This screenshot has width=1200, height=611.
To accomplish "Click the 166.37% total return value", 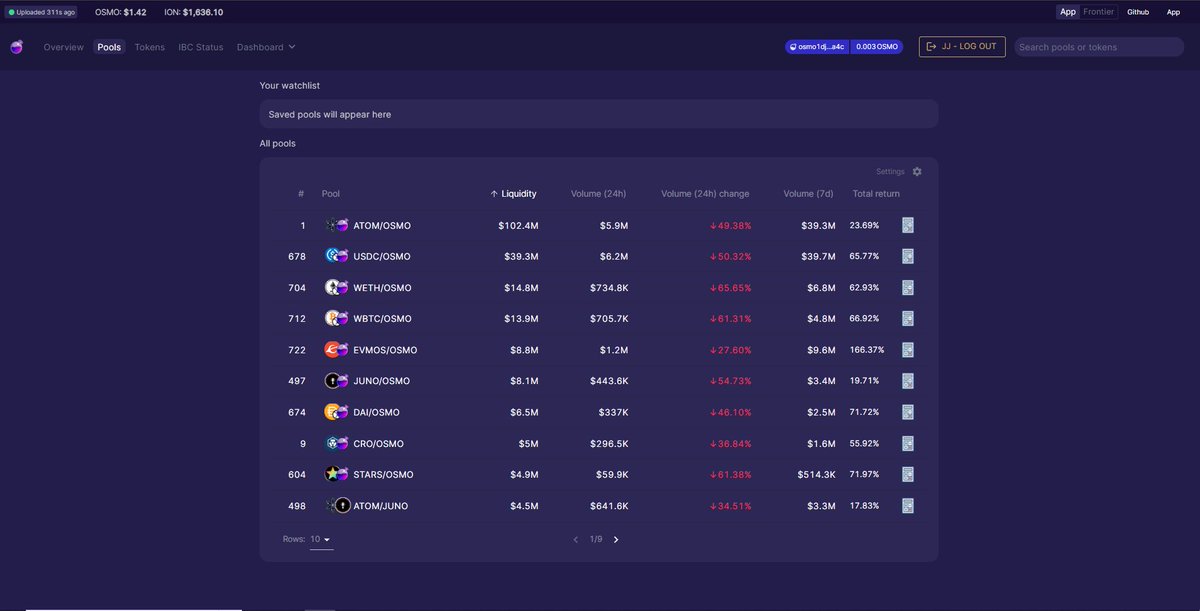I will click(867, 350).
